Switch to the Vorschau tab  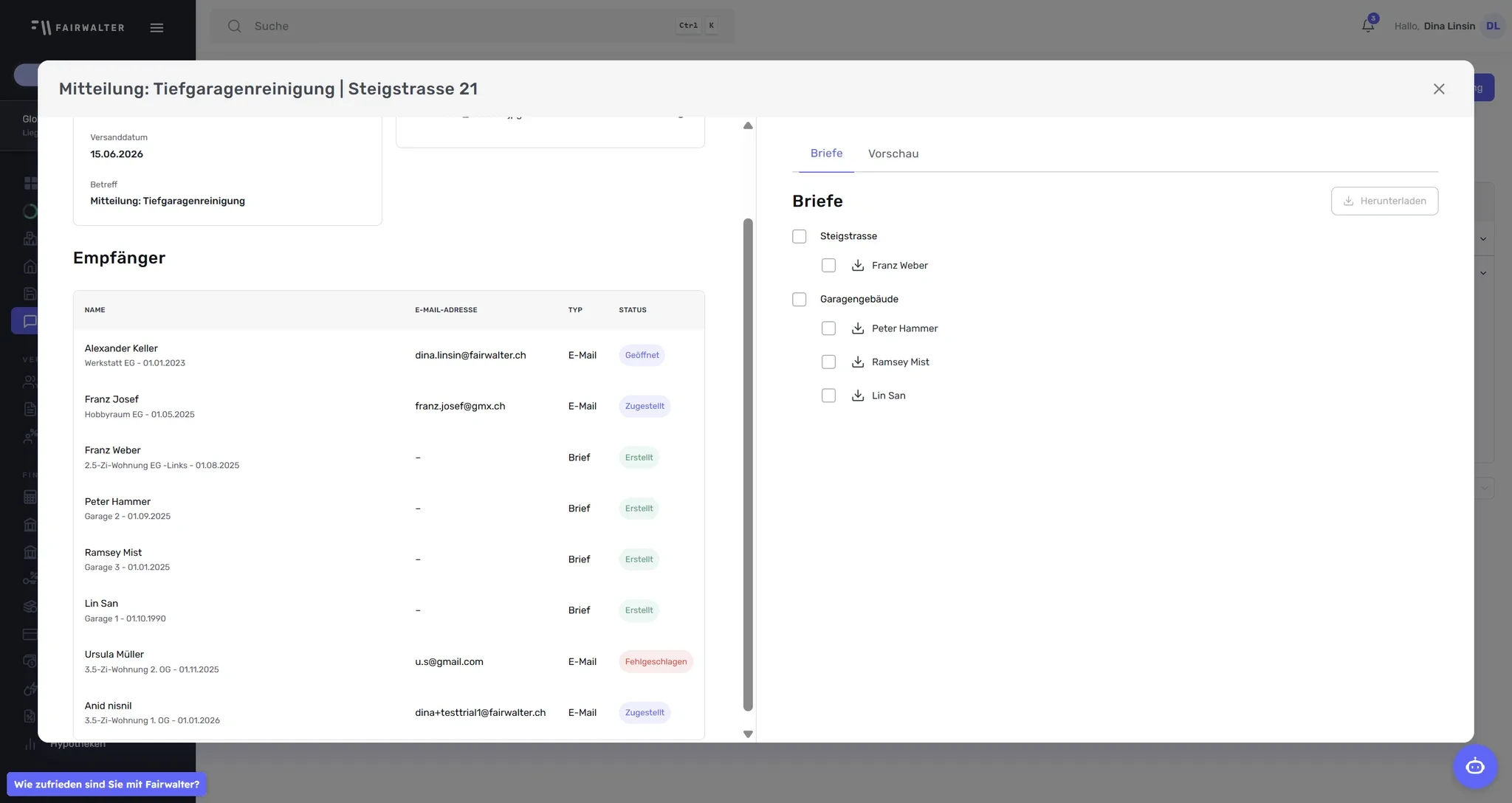coord(893,154)
